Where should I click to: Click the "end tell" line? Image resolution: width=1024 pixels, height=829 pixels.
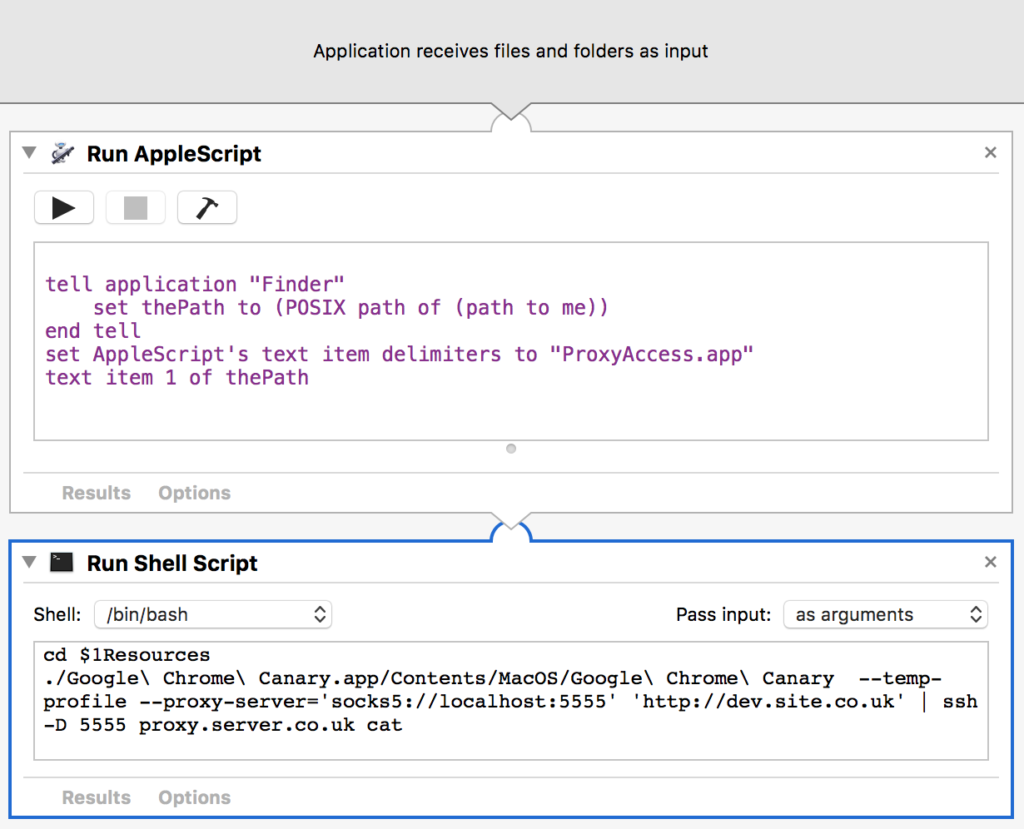(x=93, y=331)
